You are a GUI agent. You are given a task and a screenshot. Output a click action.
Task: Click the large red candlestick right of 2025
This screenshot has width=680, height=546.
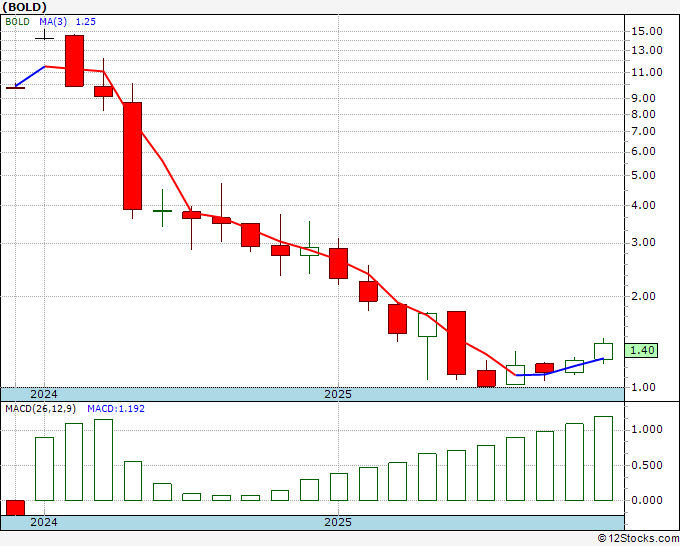tap(457, 343)
